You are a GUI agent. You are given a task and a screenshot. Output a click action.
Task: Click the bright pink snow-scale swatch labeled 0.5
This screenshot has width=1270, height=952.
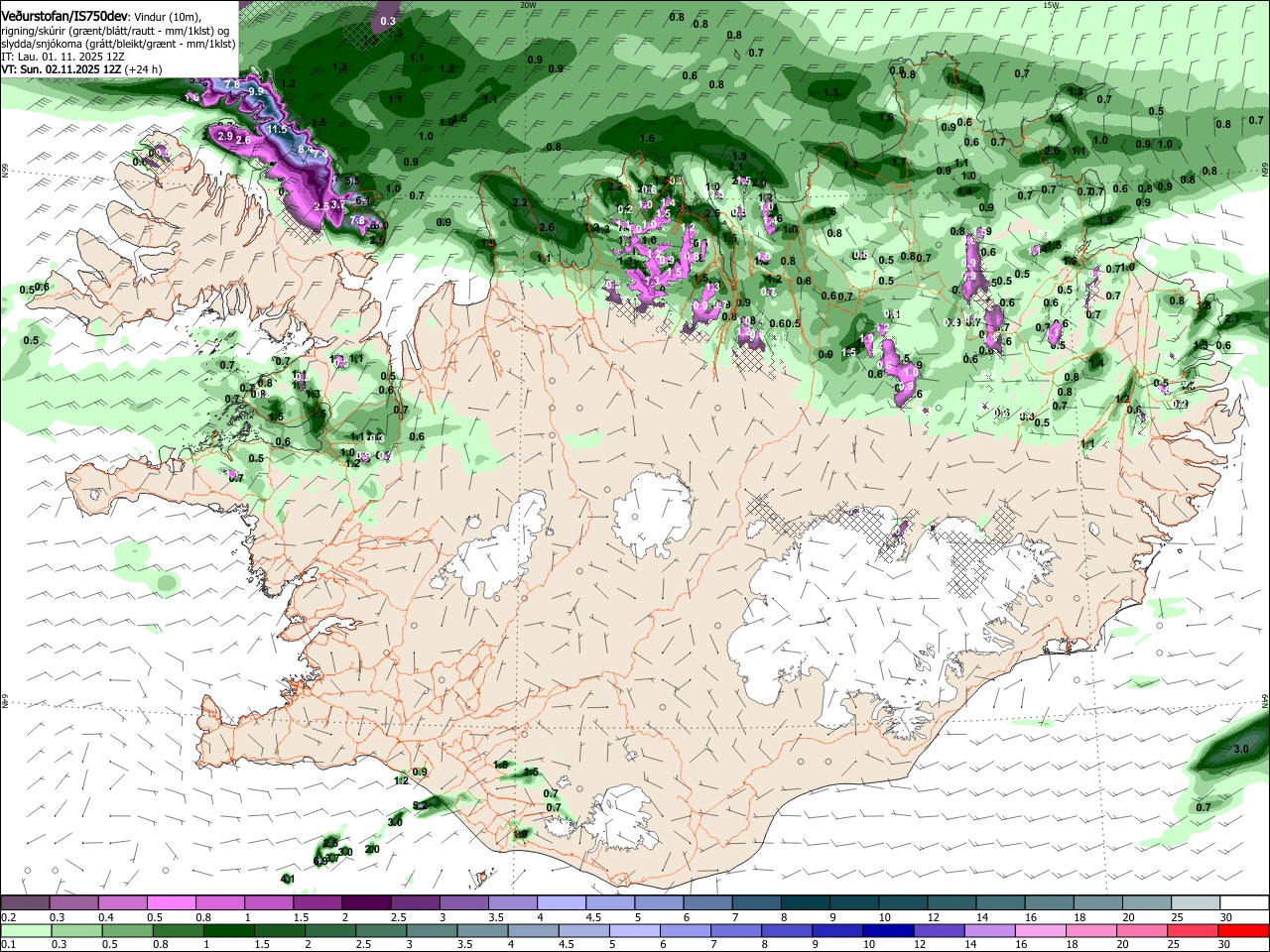pyautogui.click(x=171, y=902)
